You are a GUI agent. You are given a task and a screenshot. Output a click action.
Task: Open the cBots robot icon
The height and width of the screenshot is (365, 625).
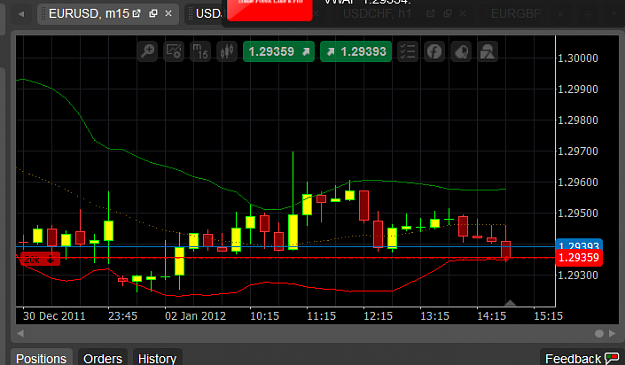[461, 51]
